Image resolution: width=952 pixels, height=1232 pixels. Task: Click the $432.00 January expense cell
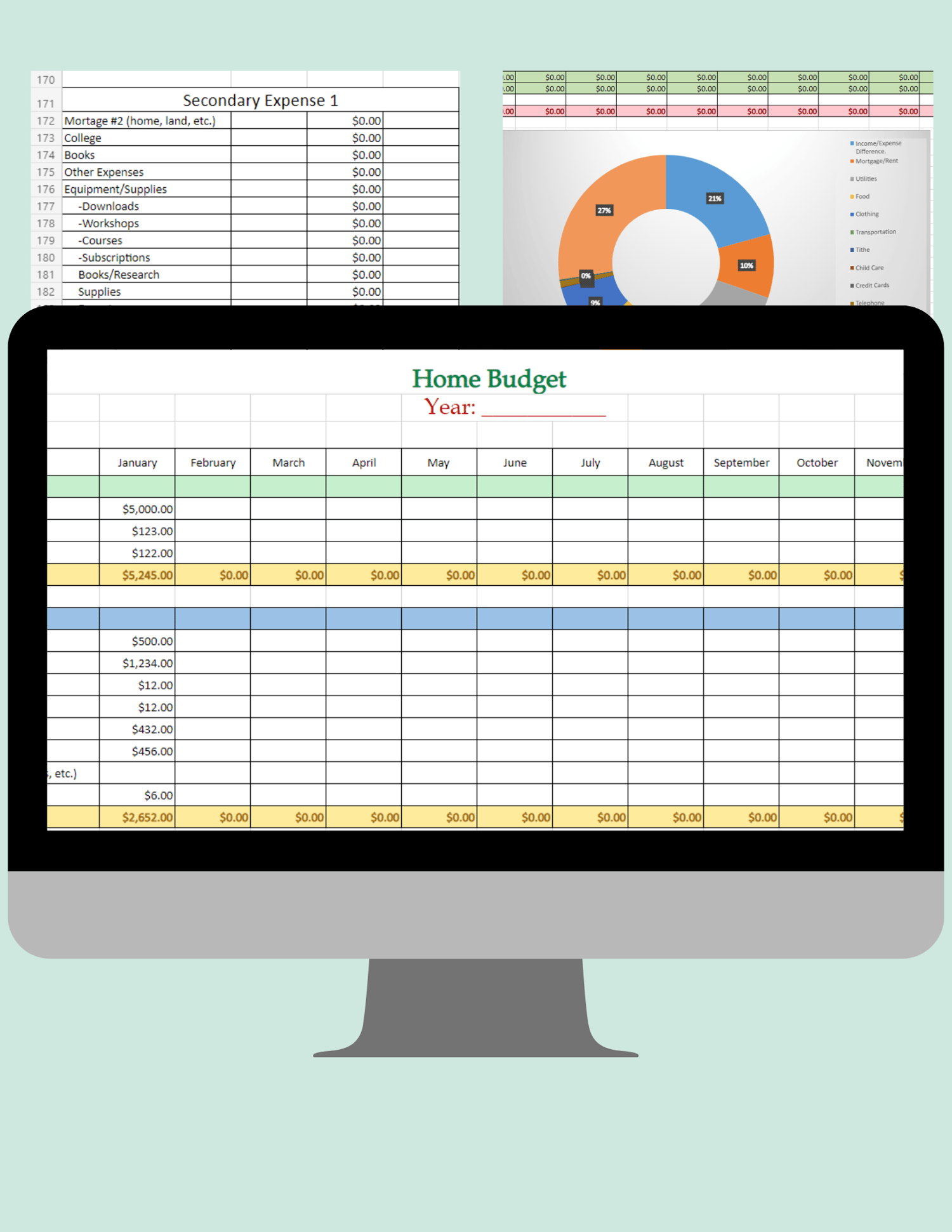pos(137,729)
